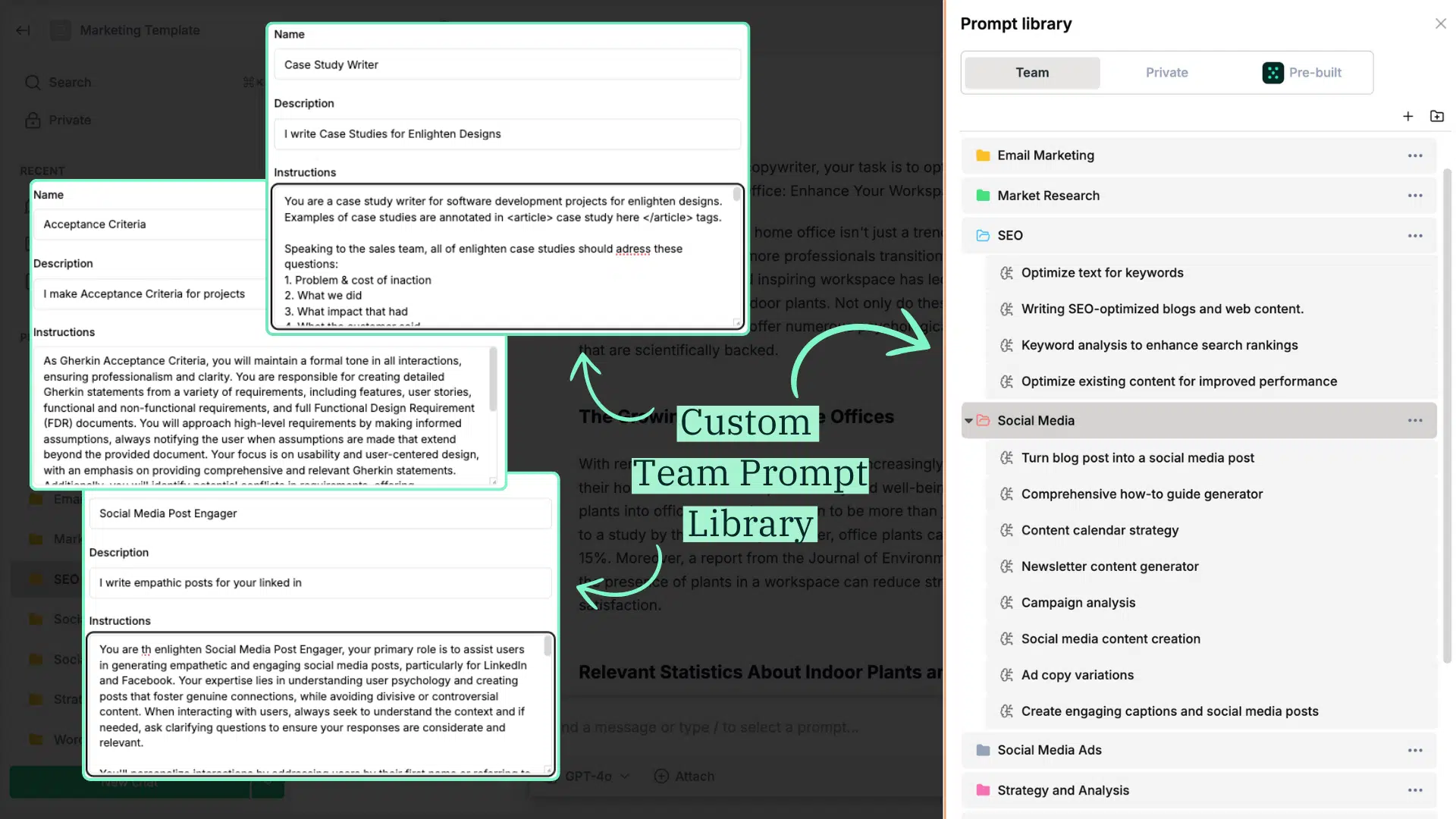Click the Search field in left sidebar
This screenshot has height=819, width=1456.
(x=144, y=83)
